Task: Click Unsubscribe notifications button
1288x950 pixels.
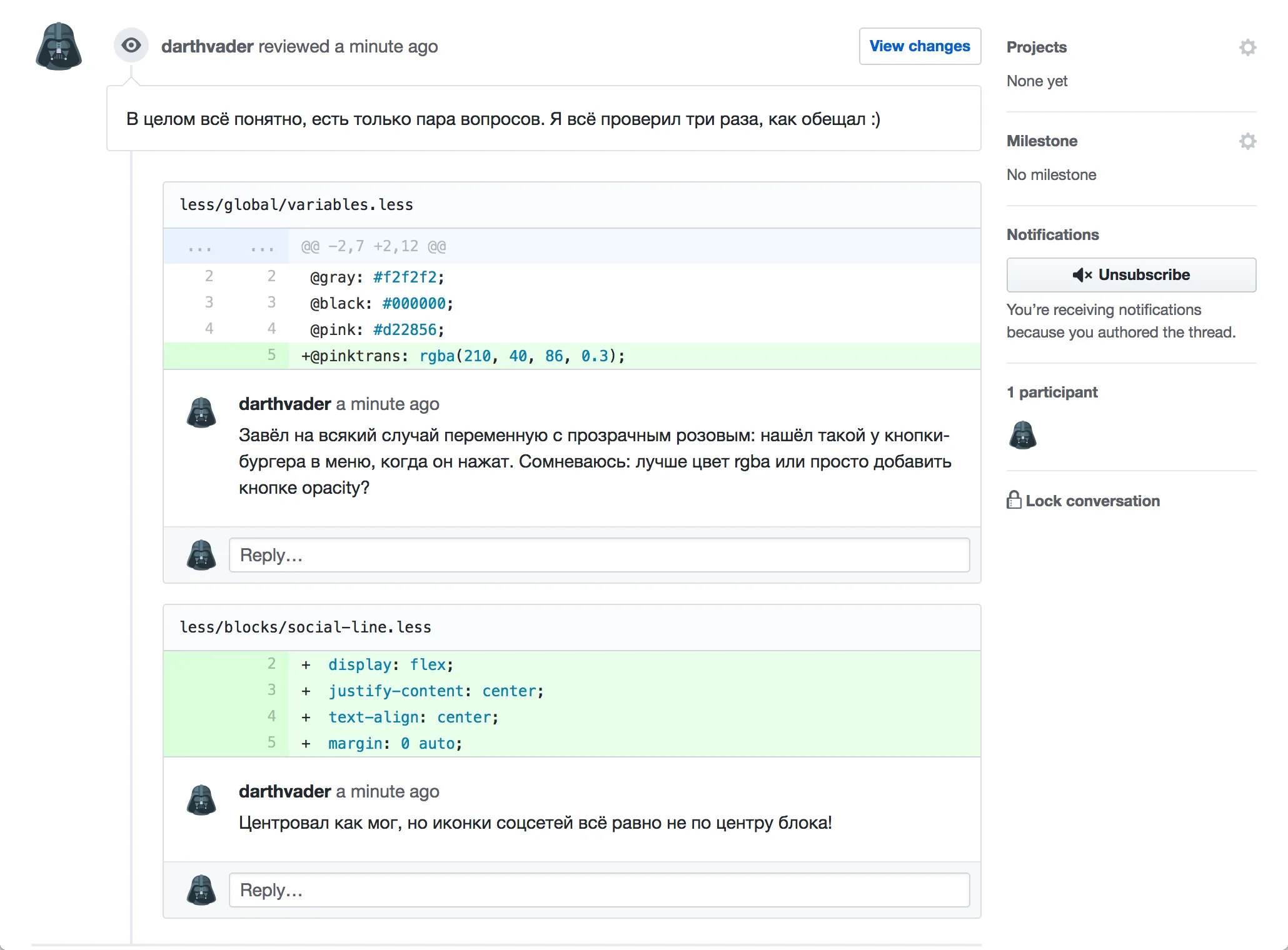Action: (x=1130, y=275)
